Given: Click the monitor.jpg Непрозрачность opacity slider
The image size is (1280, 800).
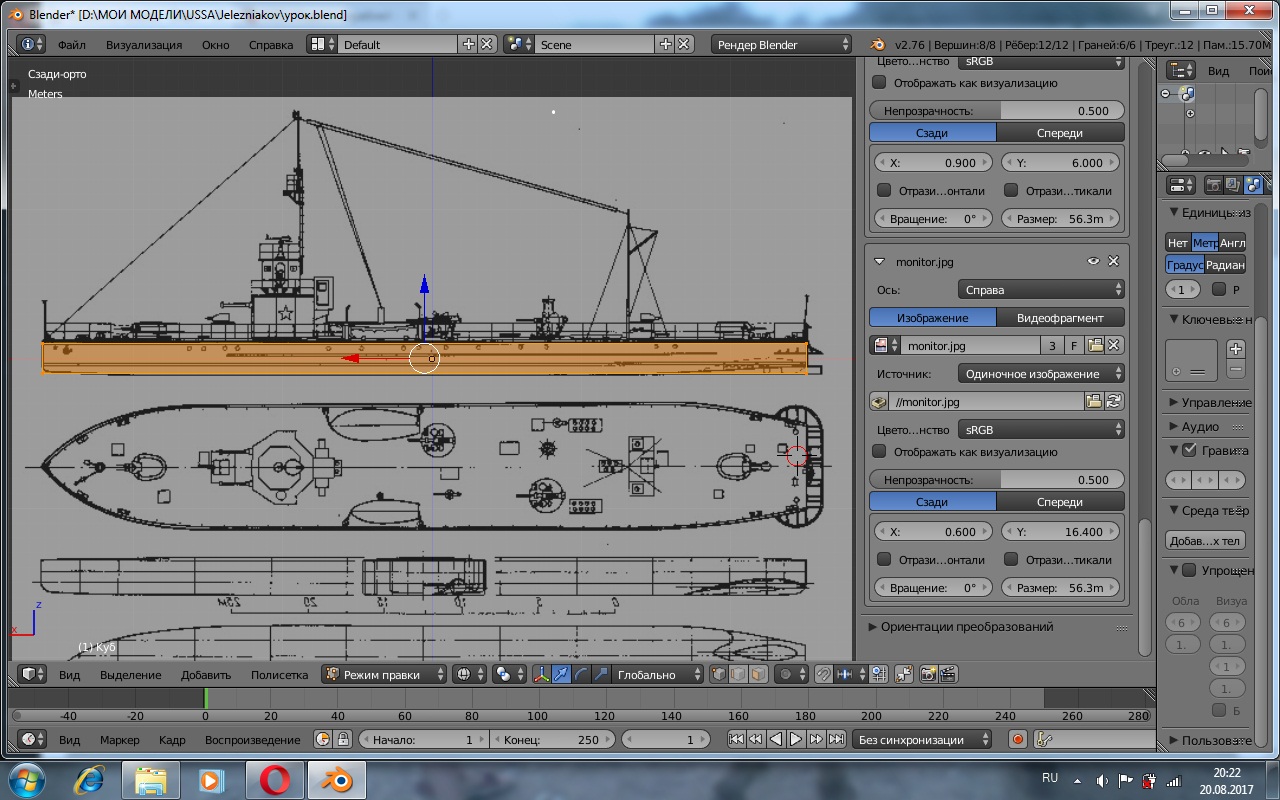Looking at the screenshot, I should pos(996,480).
